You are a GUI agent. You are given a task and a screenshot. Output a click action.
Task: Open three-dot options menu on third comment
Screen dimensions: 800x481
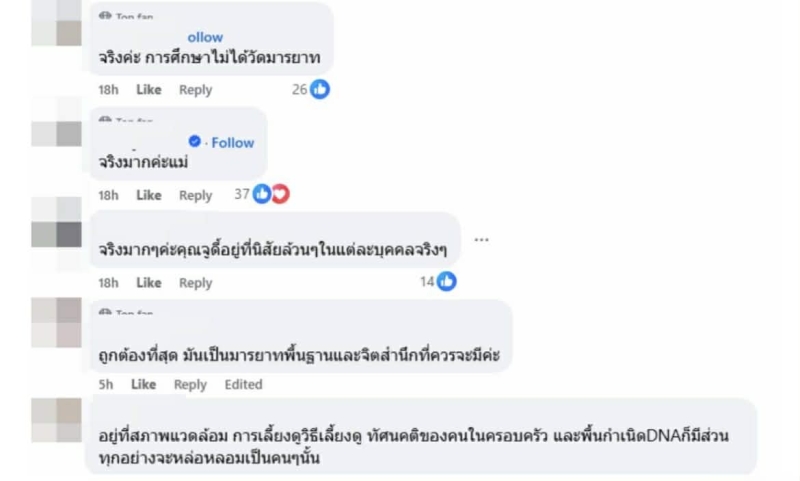click(x=482, y=240)
